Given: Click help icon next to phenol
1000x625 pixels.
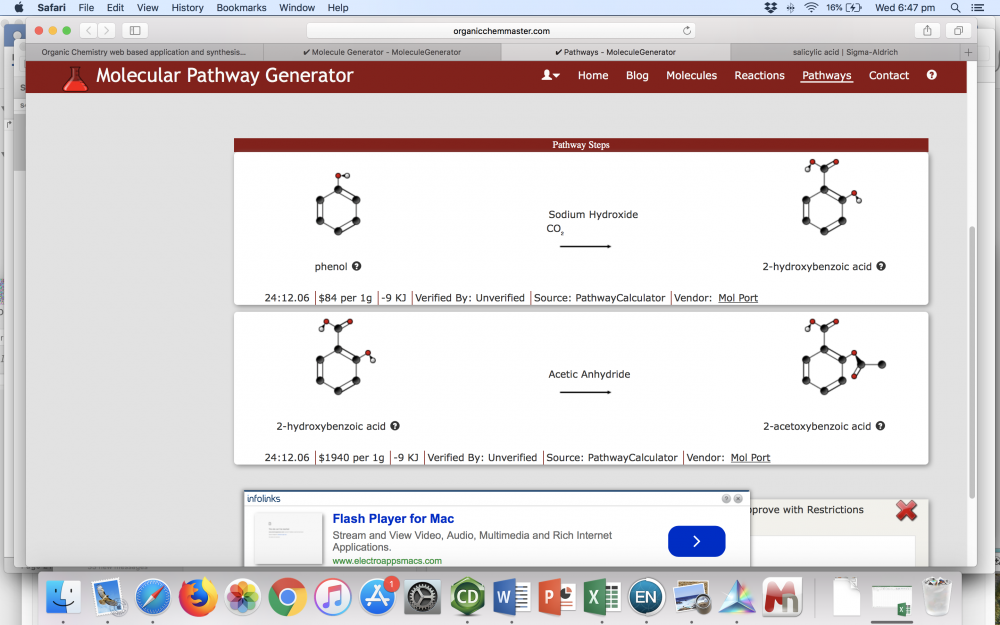Looking at the screenshot, I should tap(356, 266).
